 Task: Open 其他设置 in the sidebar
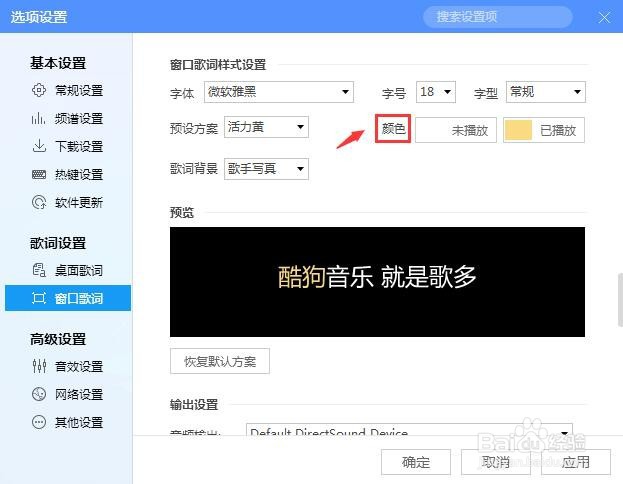click(x=68, y=422)
